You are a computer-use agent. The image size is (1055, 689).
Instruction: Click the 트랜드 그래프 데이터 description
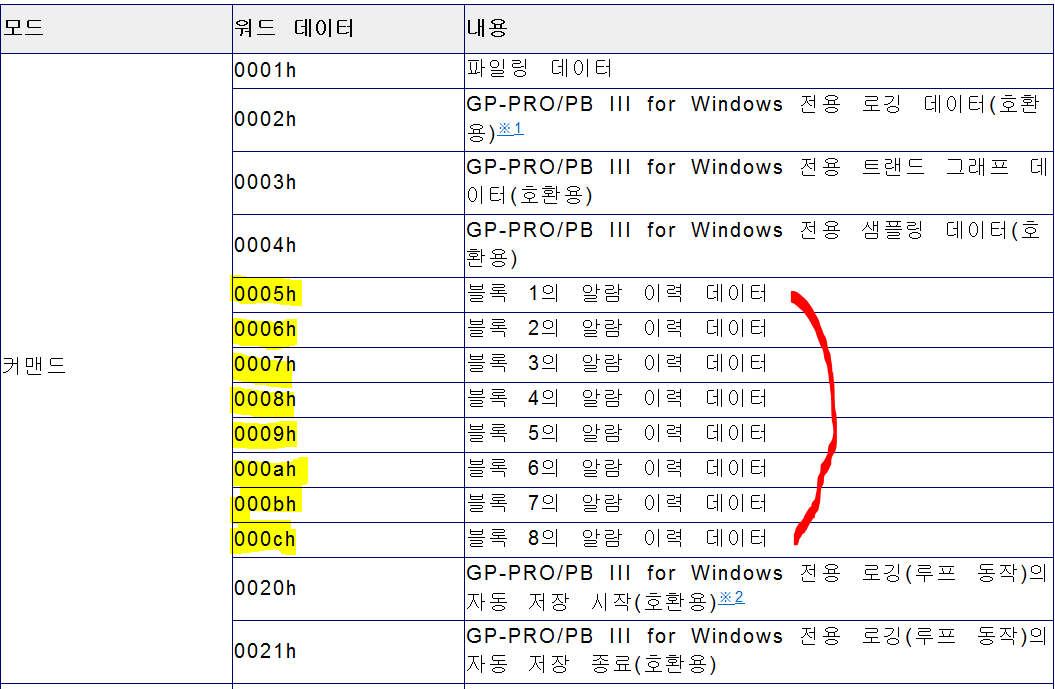pyautogui.click(x=757, y=181)
